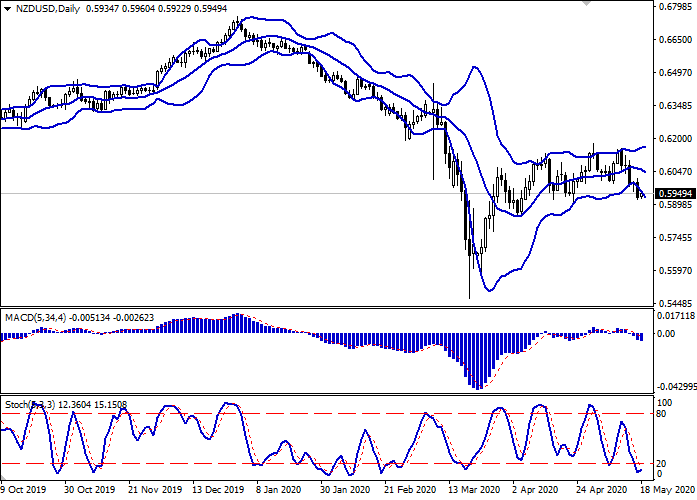The image size is (697, 500).
Task: Click the small arrow icon before NZDUSD title
Action: click(8, 8)
